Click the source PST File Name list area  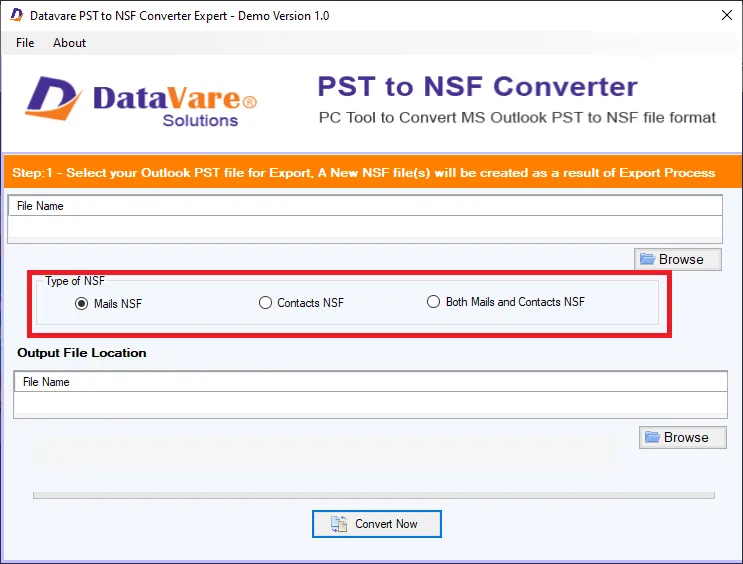[x=365, y=219]
